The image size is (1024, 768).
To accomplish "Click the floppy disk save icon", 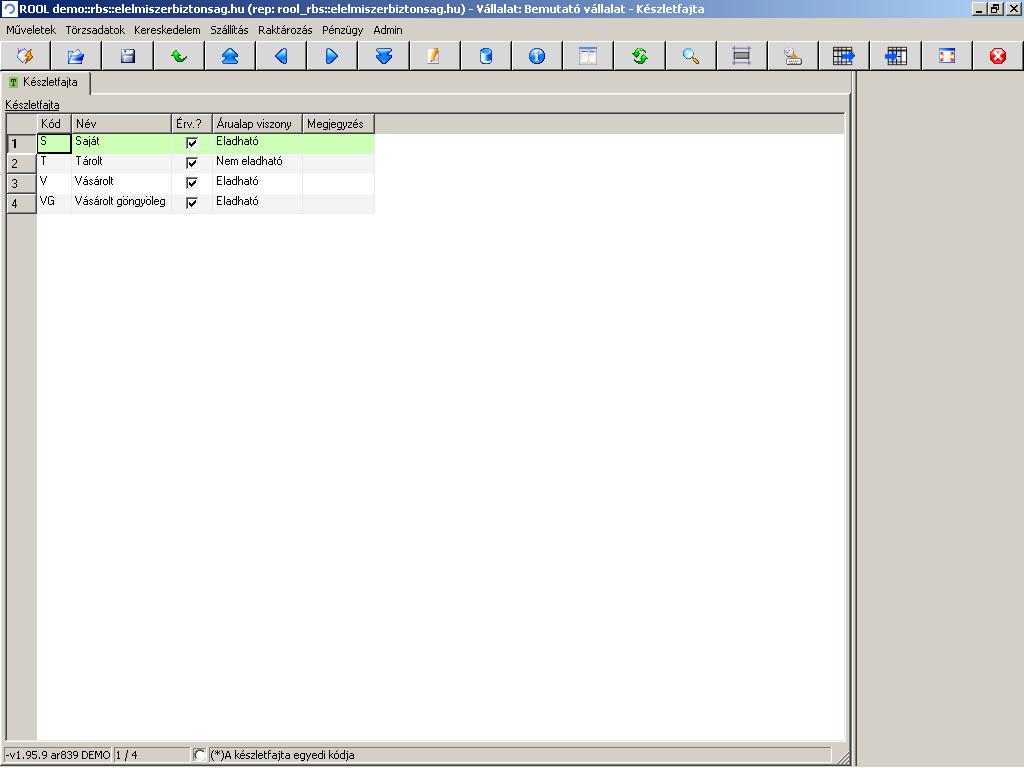I will [127, 56].
